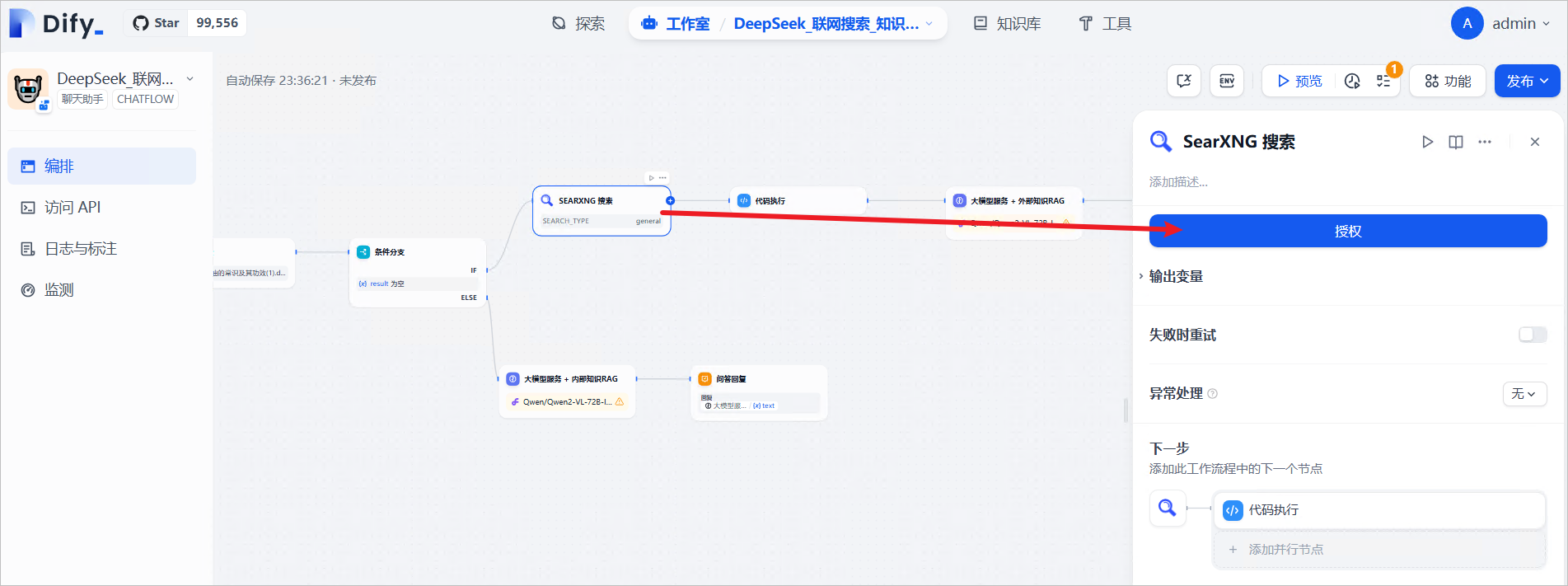The height and width of the screenshot is (586, 1568).
Task: Open 日志与标注 in the sidebar
Action: (x=102, y=248)
